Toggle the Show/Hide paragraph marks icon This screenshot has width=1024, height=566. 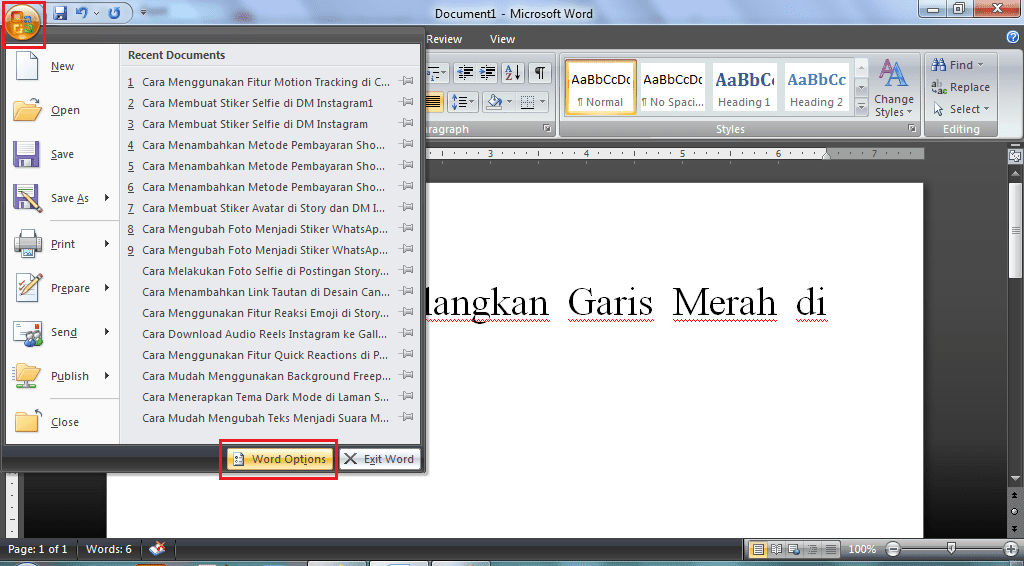point(539,73)
